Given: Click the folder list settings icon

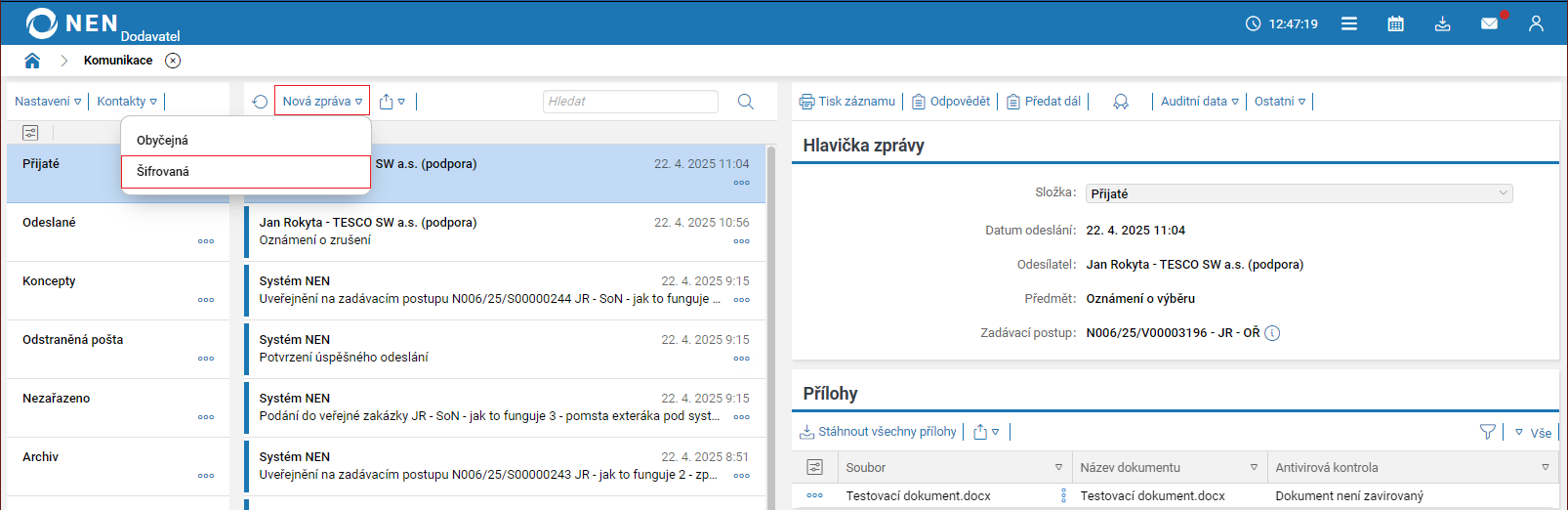Looking at the screenshot, I should [30, 132].
